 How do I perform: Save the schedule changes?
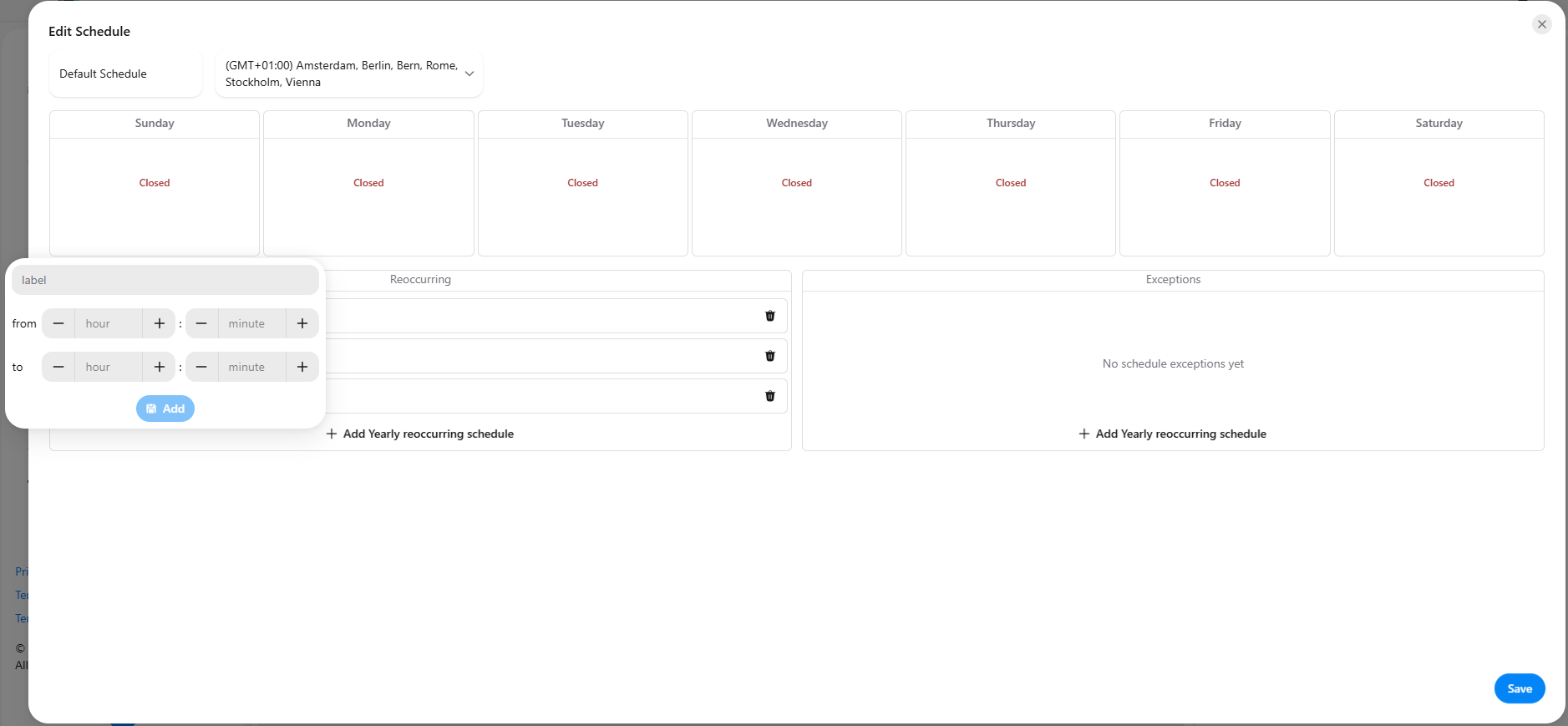[x=1520, y=688]
